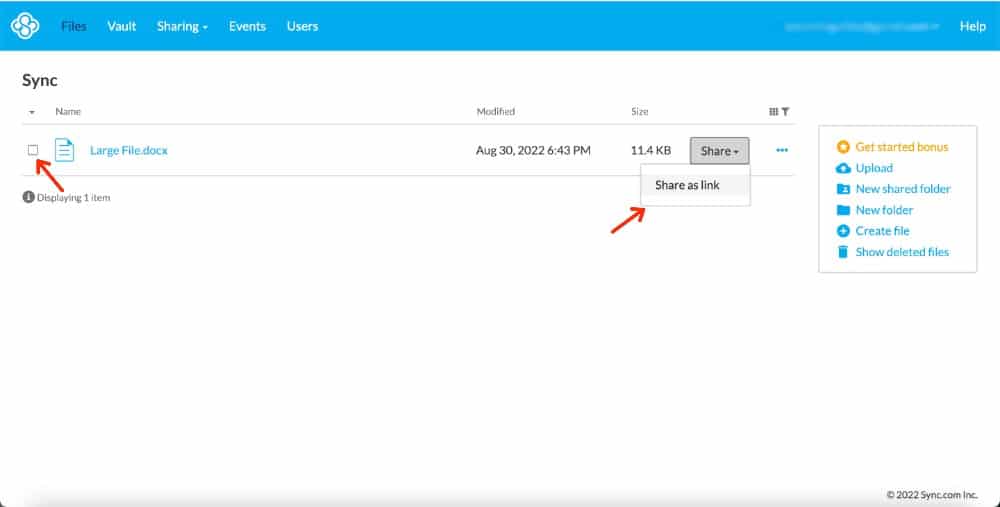Click the Large File.docx document icon
Screen dimensions: 1000x507
pos(64,150)
